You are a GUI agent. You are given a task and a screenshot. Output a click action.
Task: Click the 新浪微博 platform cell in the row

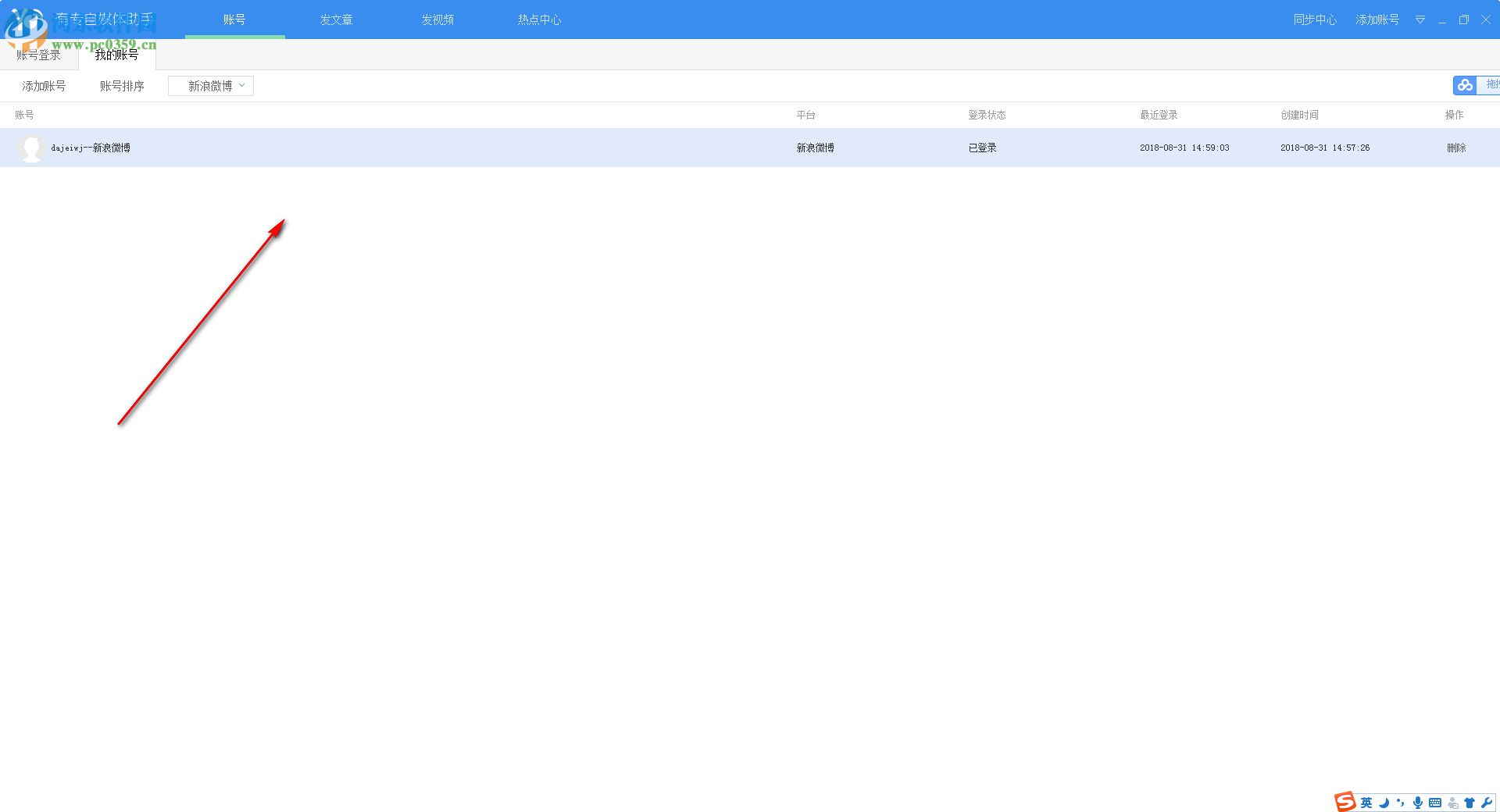[815, 148]
